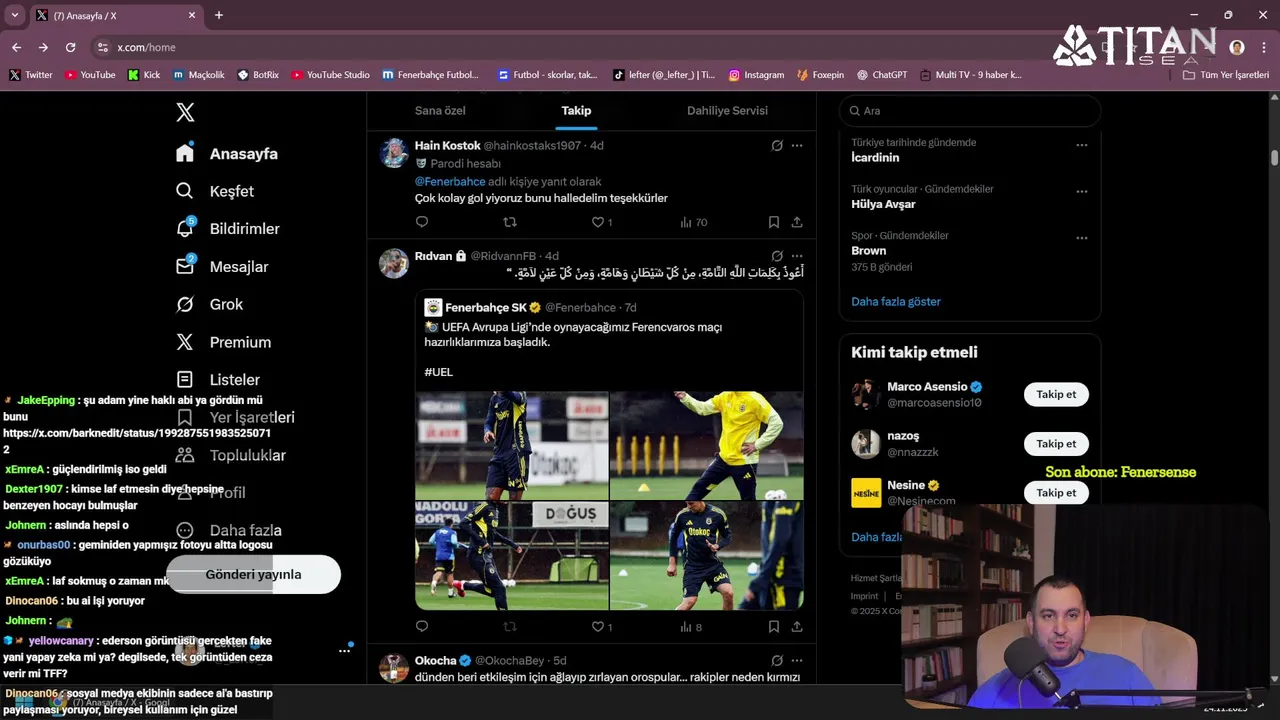The image size is (1280, 720).
Task: Click the #UEL hashtag
Action: coord(439,372)
